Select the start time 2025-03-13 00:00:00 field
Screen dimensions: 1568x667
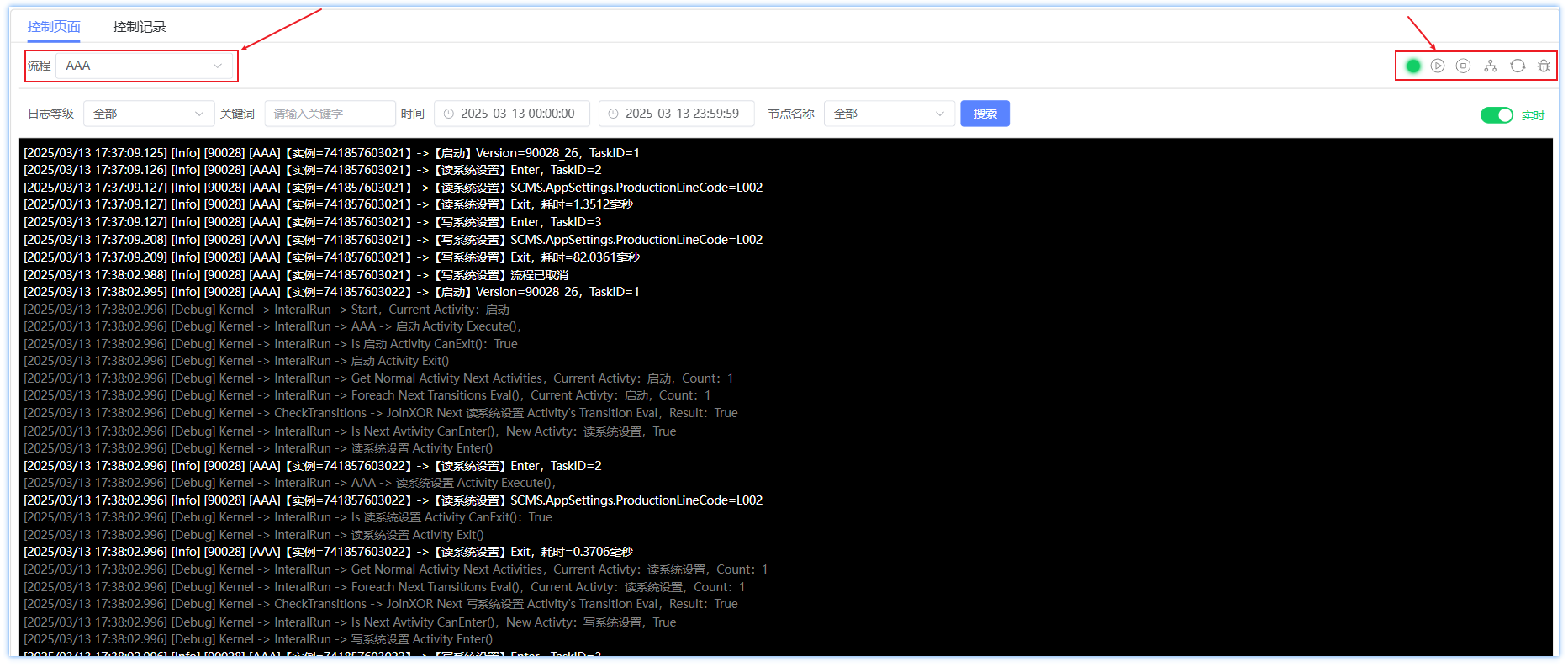click(517, 114)
